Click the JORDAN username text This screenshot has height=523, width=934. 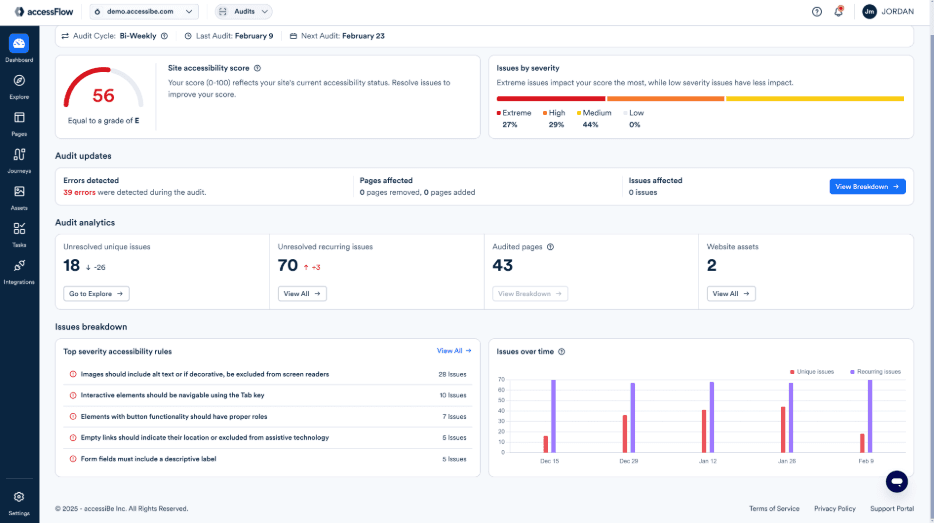[x=898, y=11]
